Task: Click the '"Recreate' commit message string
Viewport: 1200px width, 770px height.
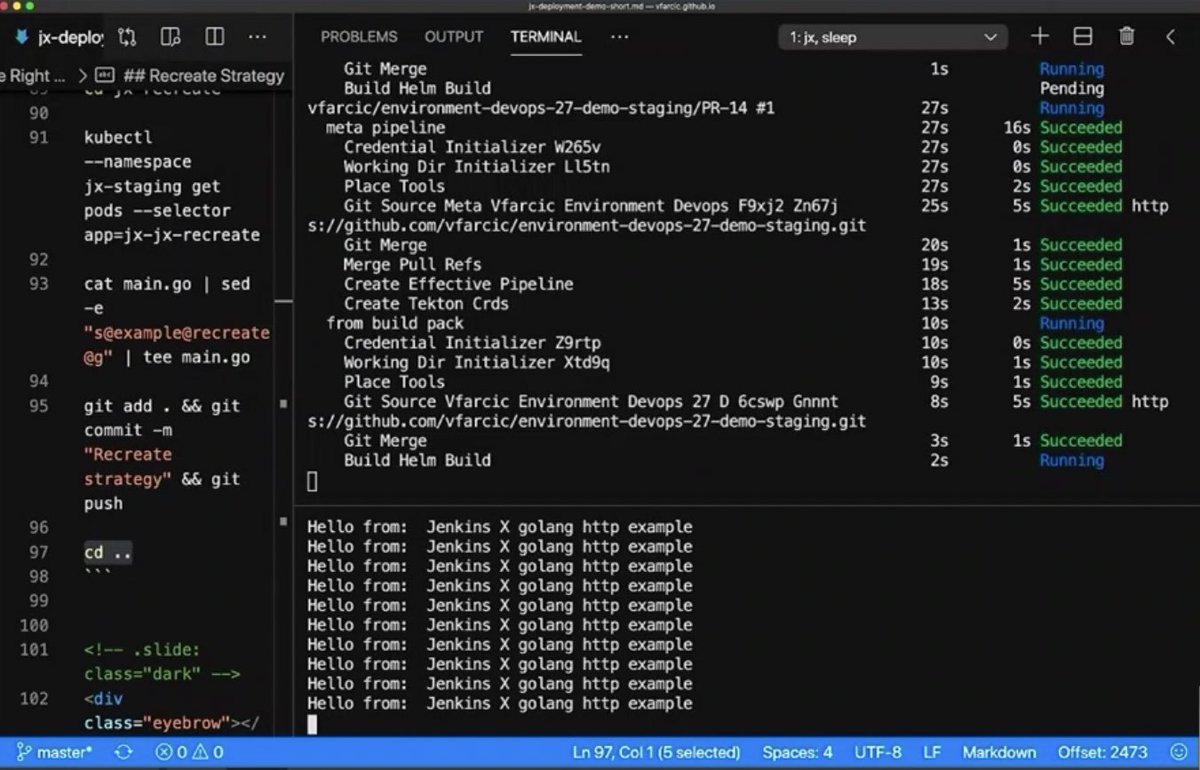Action: (128, 455)
